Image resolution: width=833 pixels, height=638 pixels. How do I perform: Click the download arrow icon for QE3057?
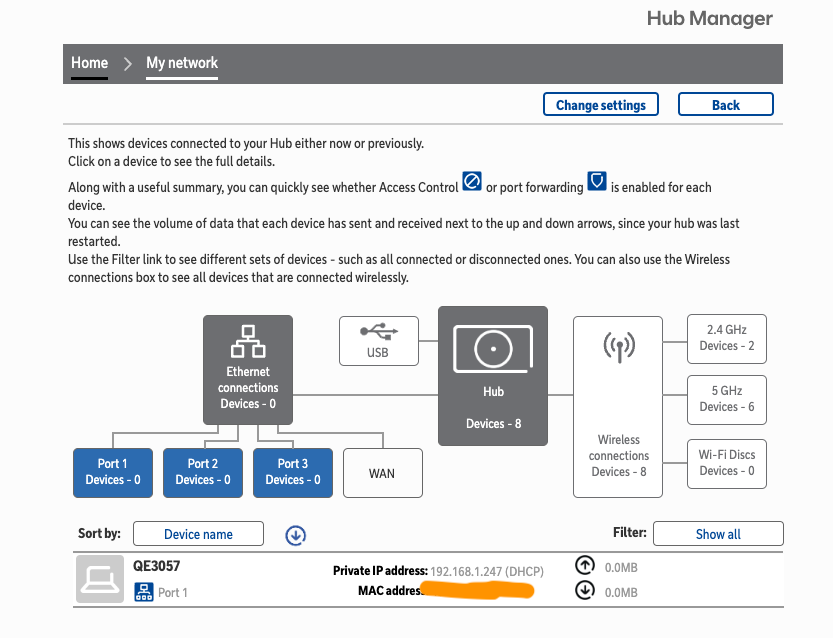pyautogui.click(x=585, y=591)
